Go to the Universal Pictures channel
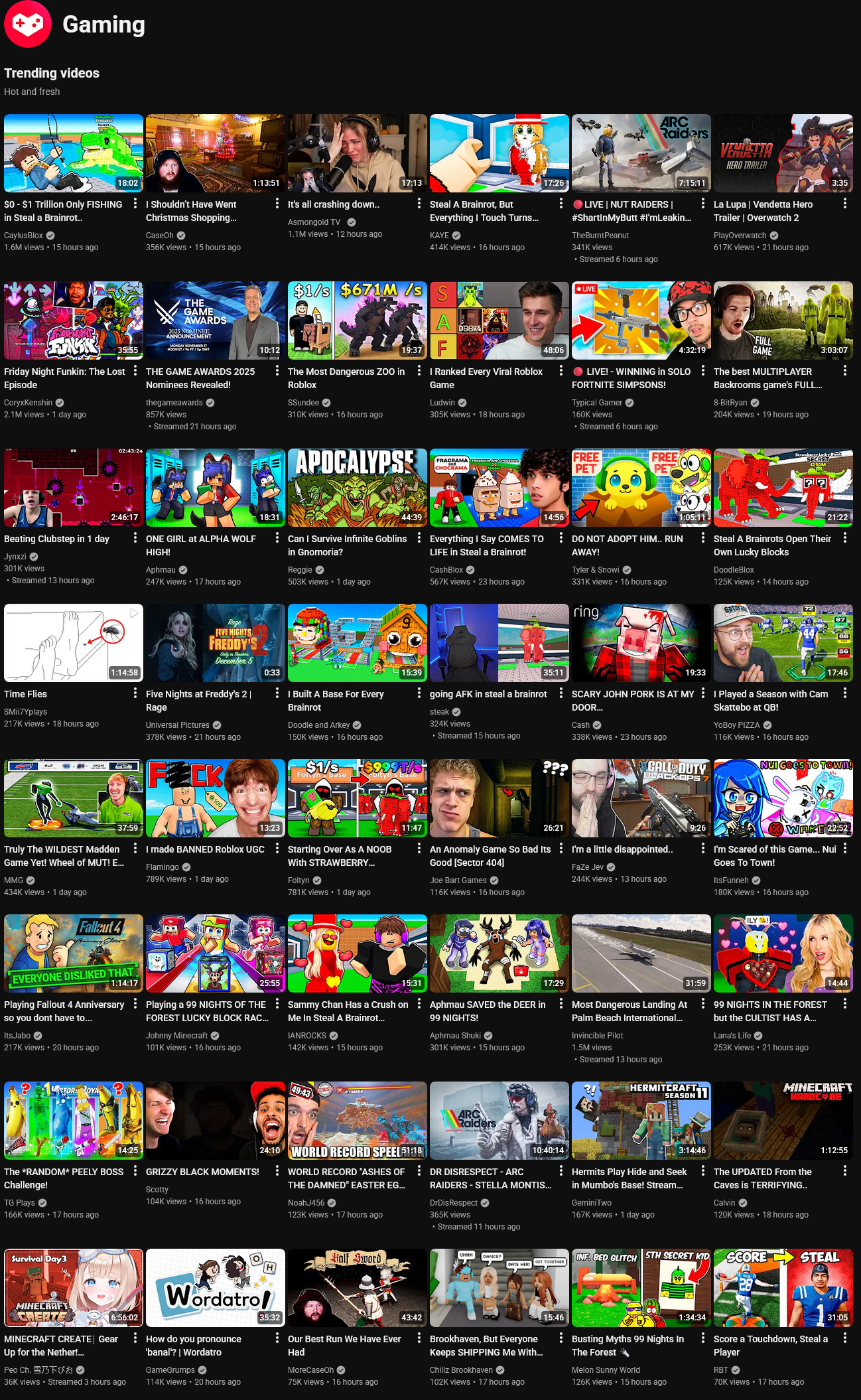Screen dimensions: 861x1400 pyautogui.click(x=178, y=725)
